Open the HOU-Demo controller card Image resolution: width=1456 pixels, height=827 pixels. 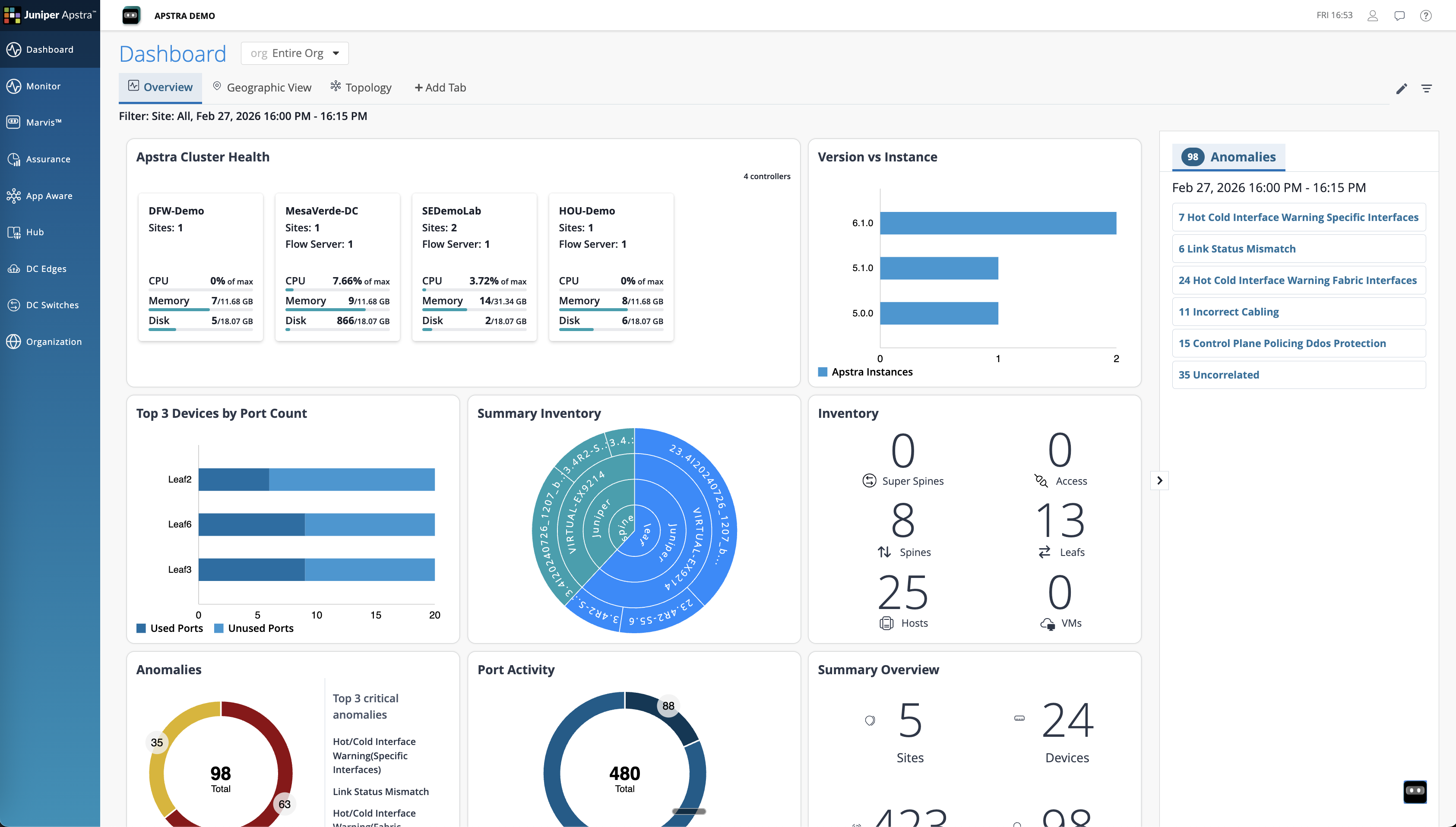tap(611, 267)
